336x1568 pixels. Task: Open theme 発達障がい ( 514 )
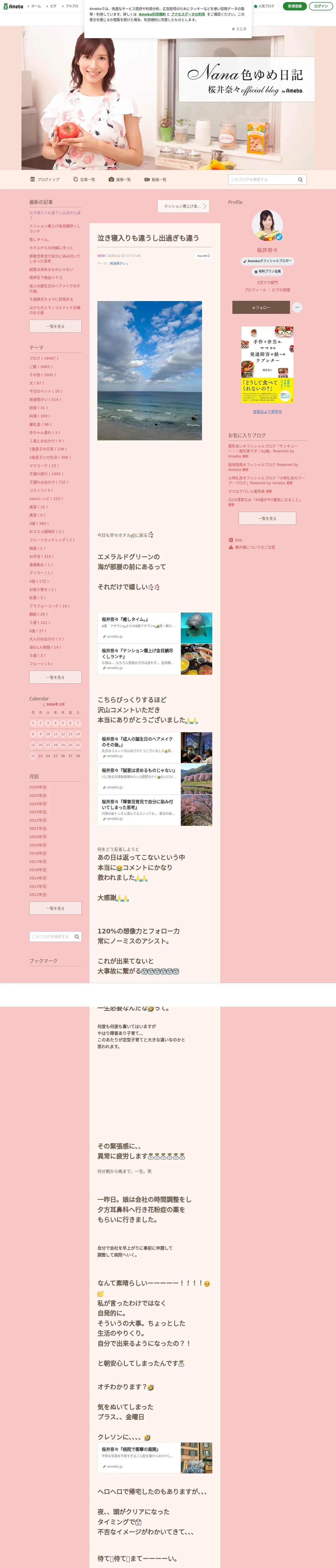point(45,400)
